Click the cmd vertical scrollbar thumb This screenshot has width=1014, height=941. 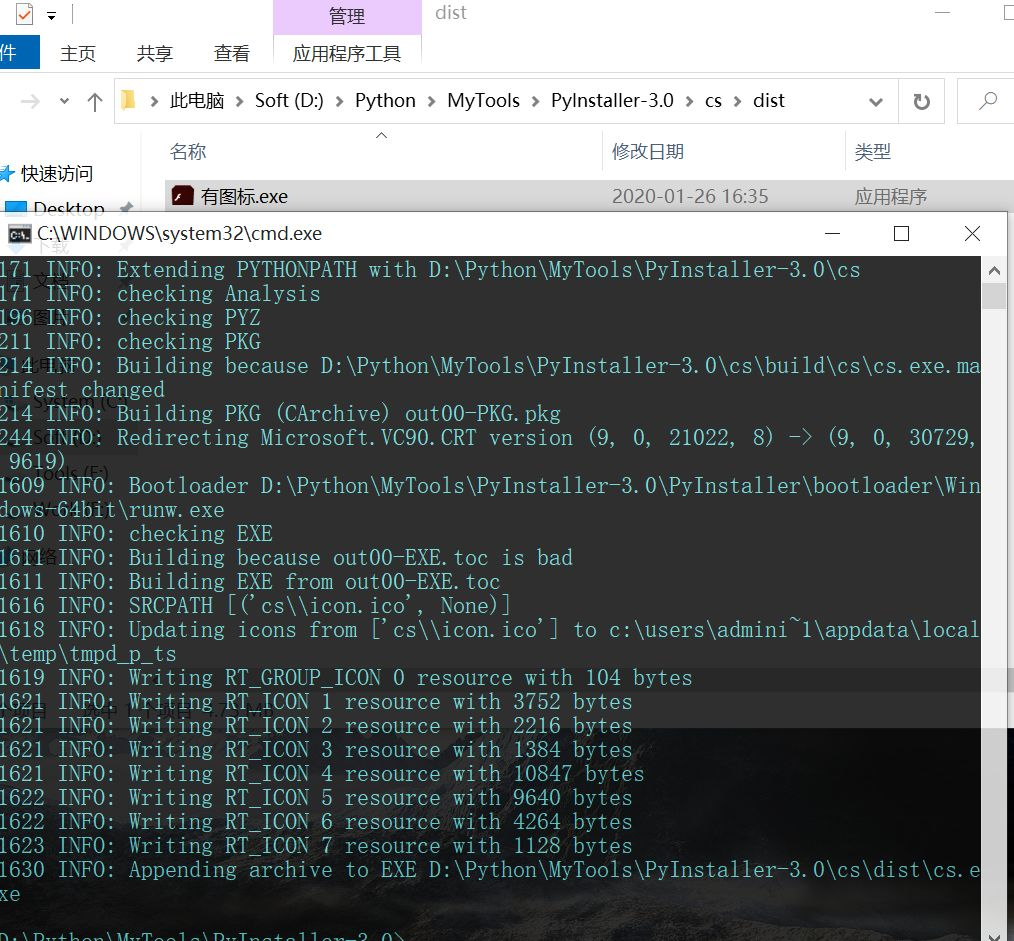(995, 297)
